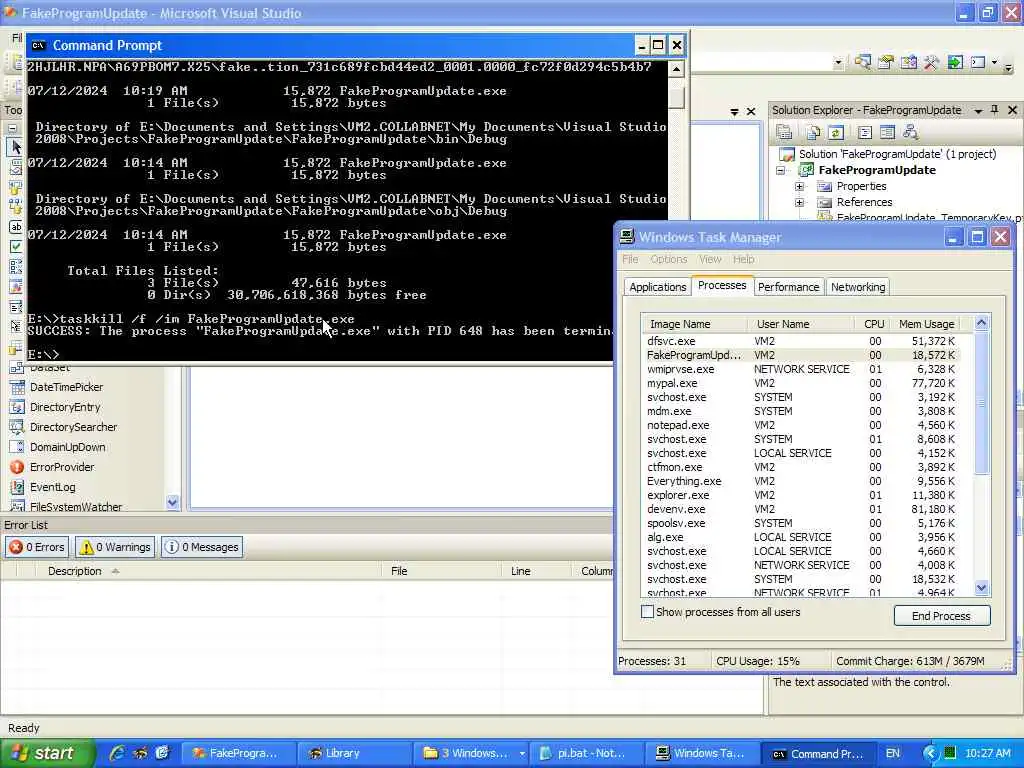The width and height of the screenshot is (1024, 768).
Task: Switch to the Applications tab in Task Manager
Action: [x=658, y=287]
